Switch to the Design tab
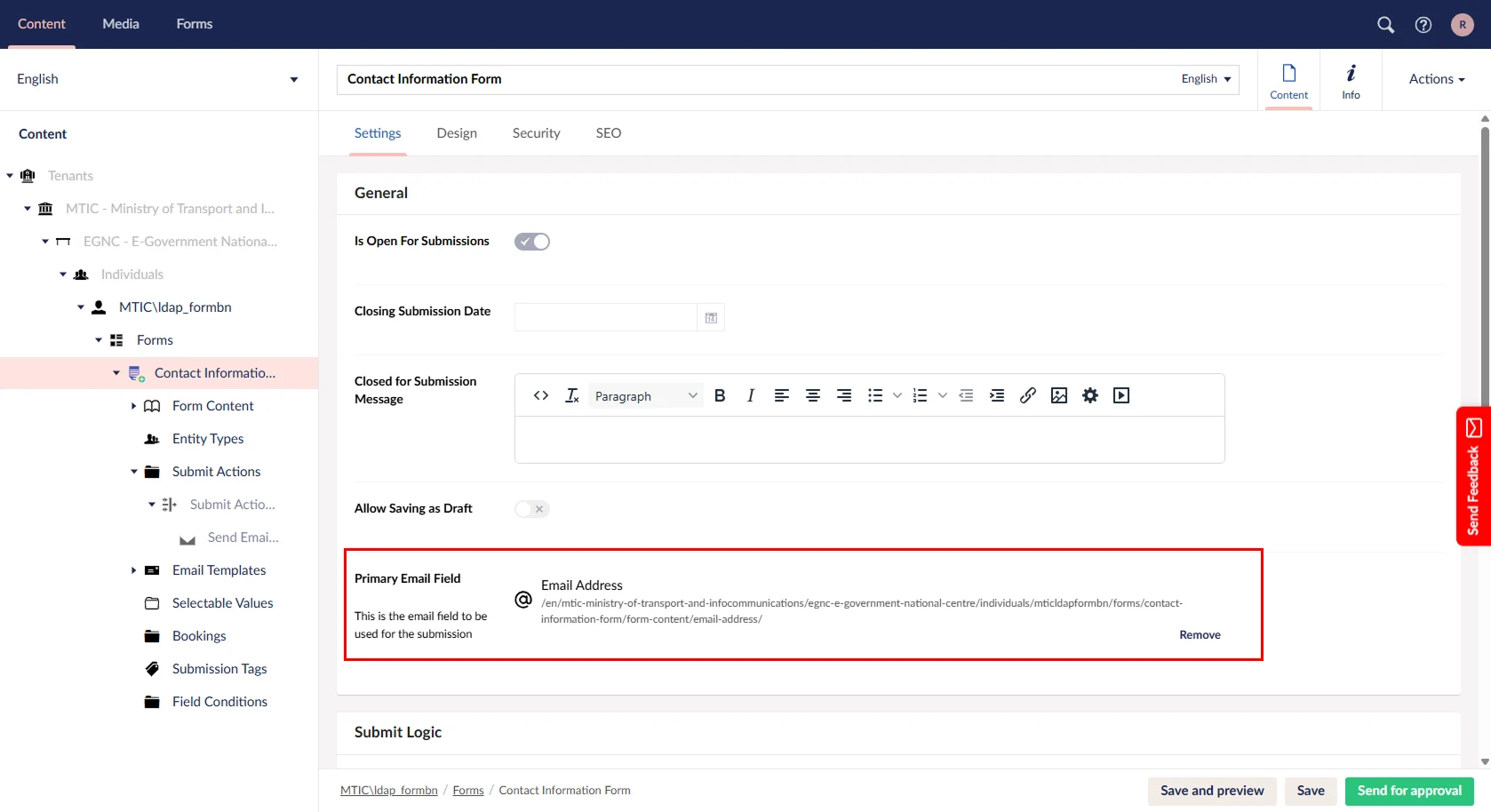Viewport: 1491px width, 812px height. coord(457,133)
